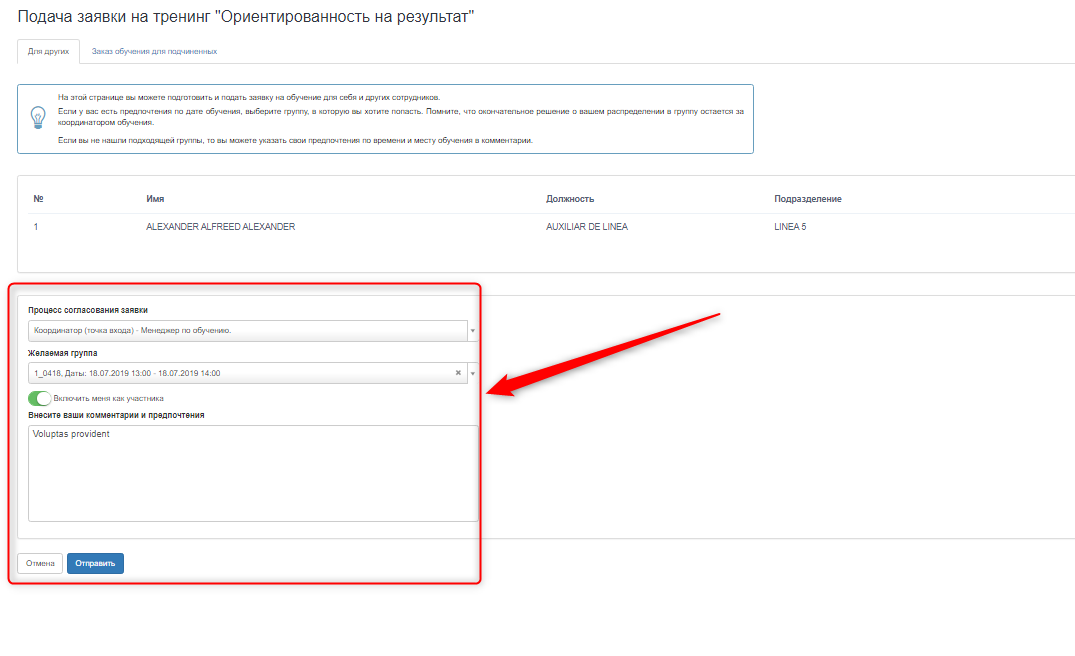Image resolution: width=1075 pixels, height=656 pixels.
Task: Click into the comments text area
Action: click(252, 474)
